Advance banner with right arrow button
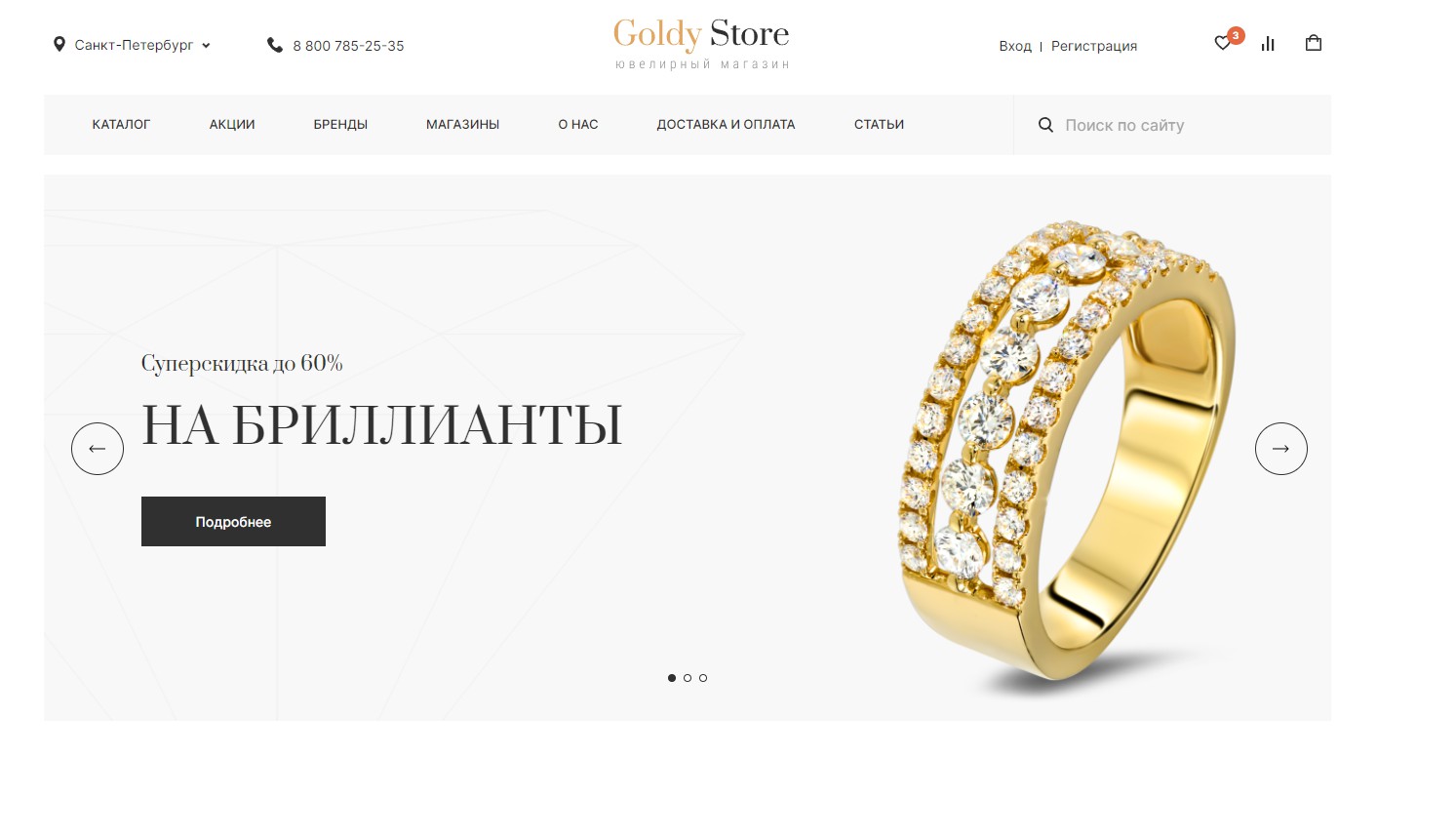The image size is (1456, 838). point(1281,449)
